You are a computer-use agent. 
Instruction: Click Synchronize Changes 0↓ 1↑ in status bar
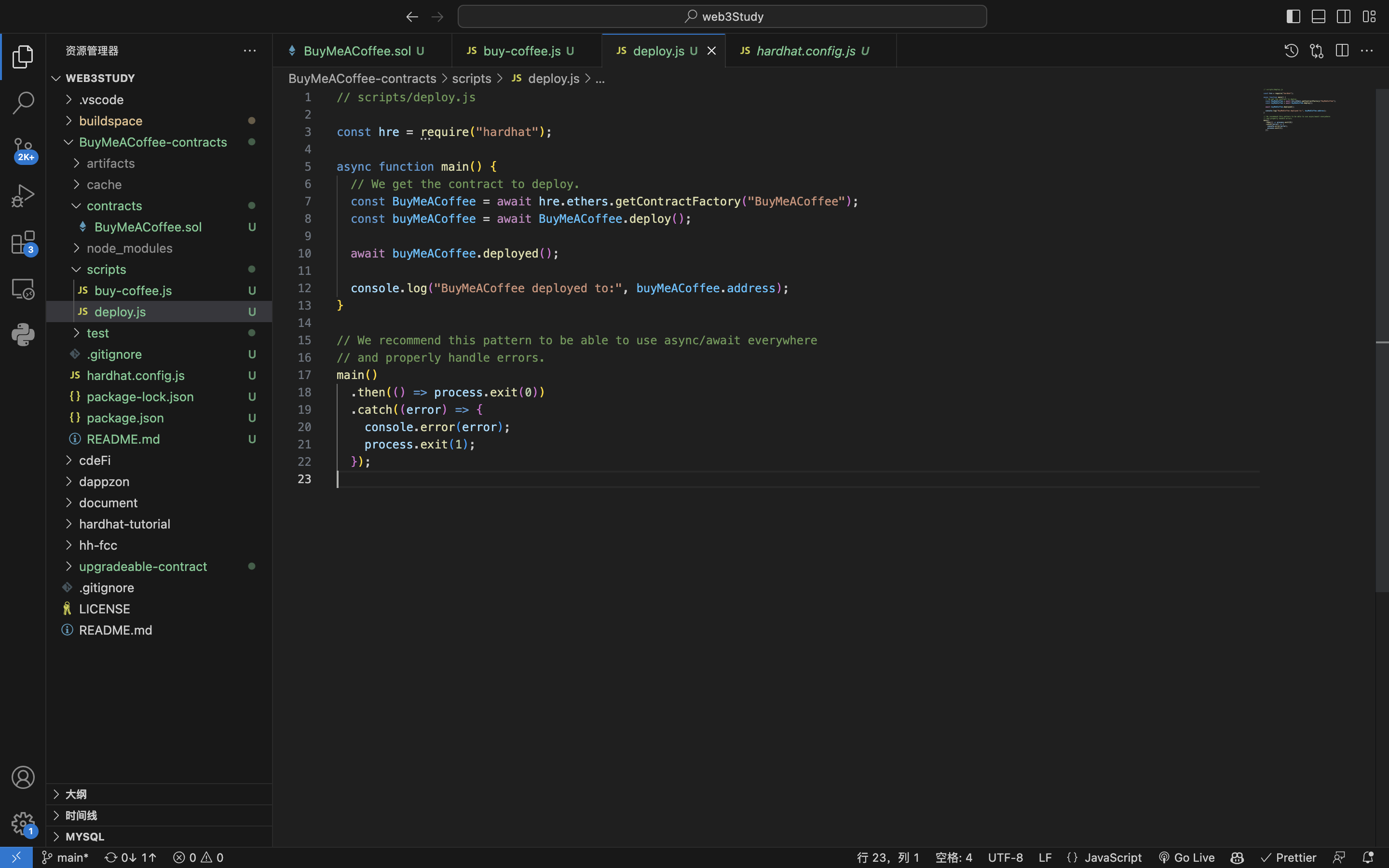130,857
